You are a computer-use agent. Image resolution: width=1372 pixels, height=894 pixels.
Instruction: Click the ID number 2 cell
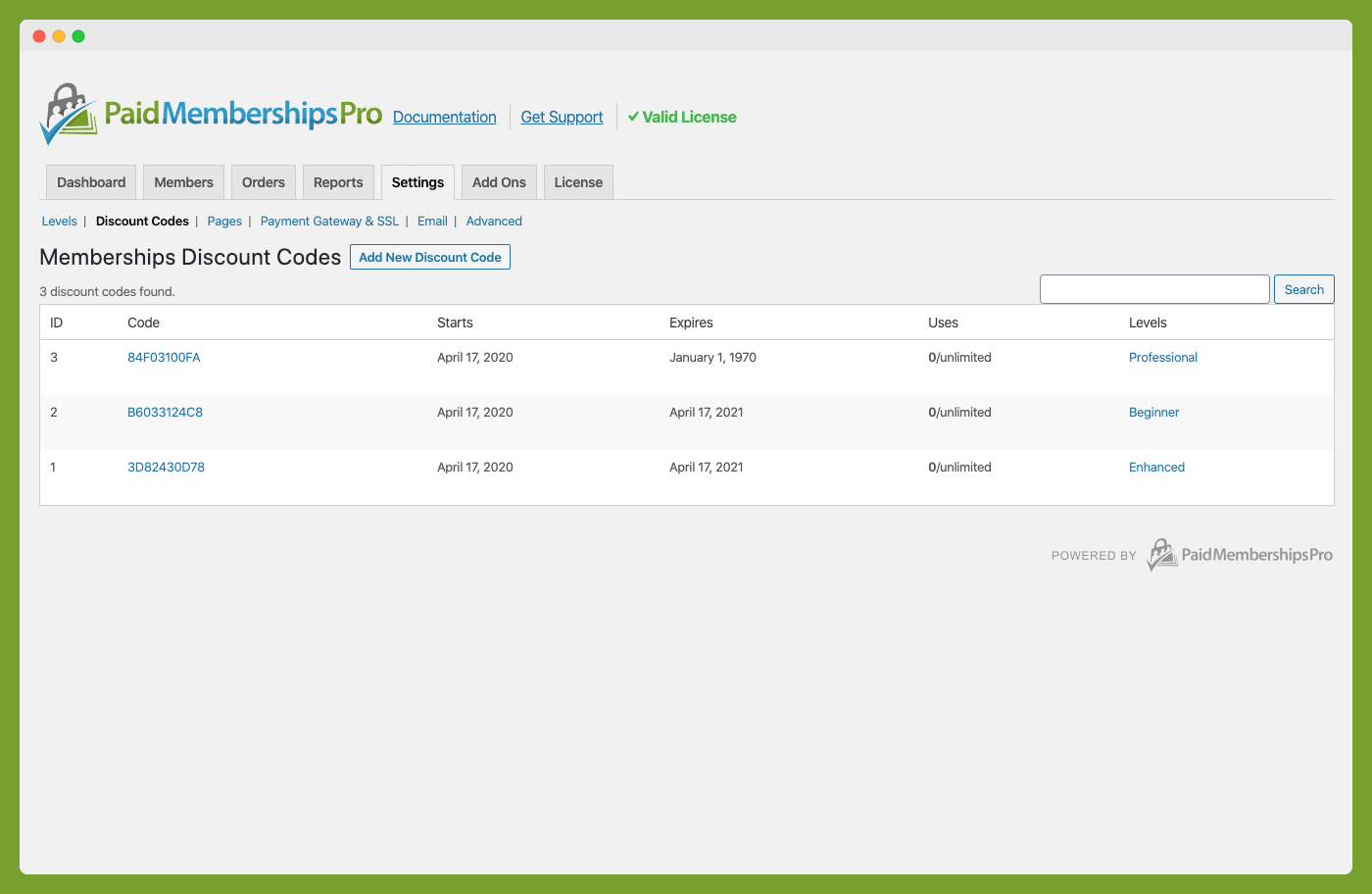(54, 413)
